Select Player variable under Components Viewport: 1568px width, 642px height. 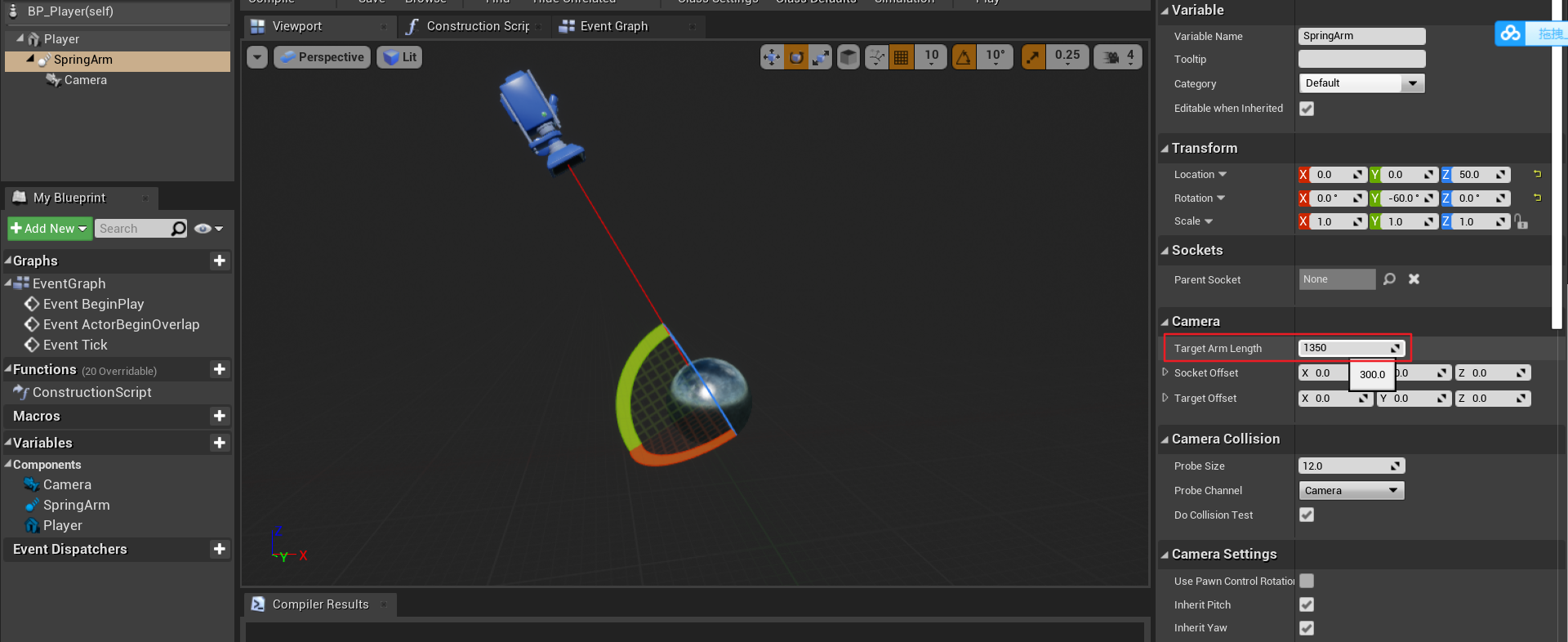coord(54,525)
